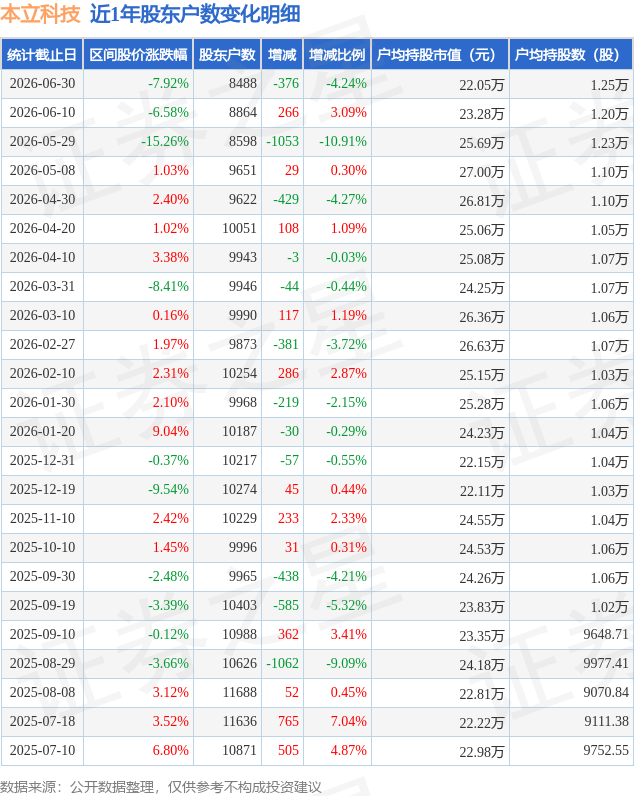
Task: Click the -1053 change value cell
Action: click(x=283, y=141)
